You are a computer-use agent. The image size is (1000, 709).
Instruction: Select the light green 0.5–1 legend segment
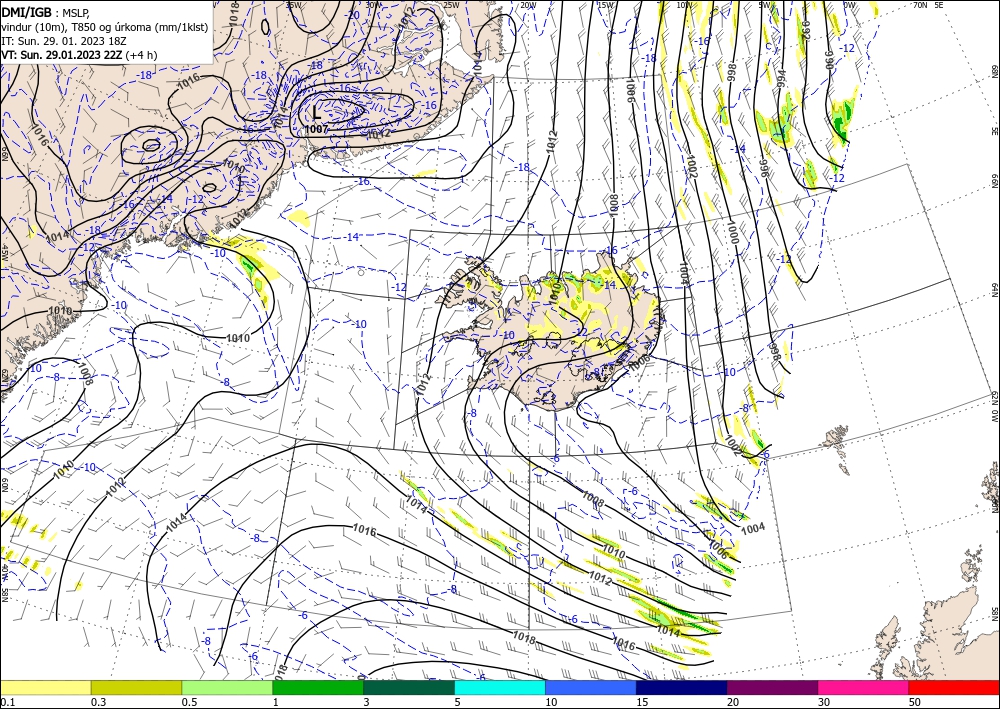227,687
